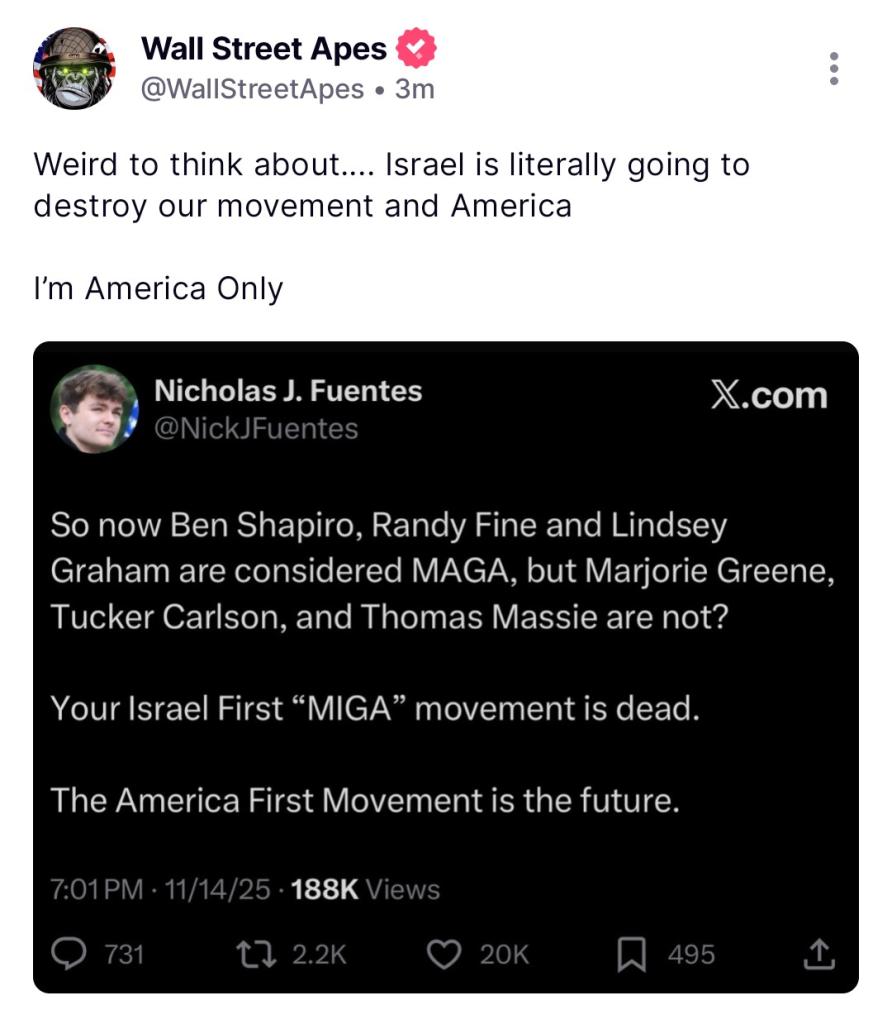Click the share upload icon

(817, 954)
